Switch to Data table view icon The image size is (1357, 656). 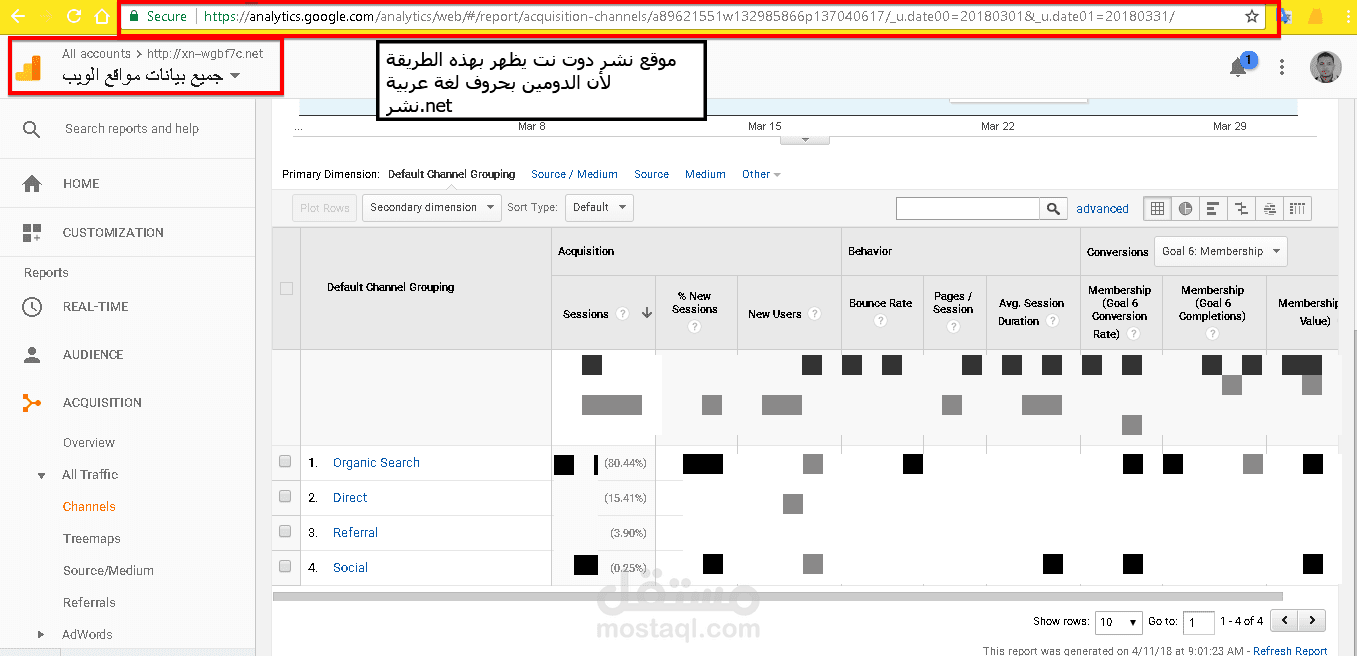(x=1157, y=208)
